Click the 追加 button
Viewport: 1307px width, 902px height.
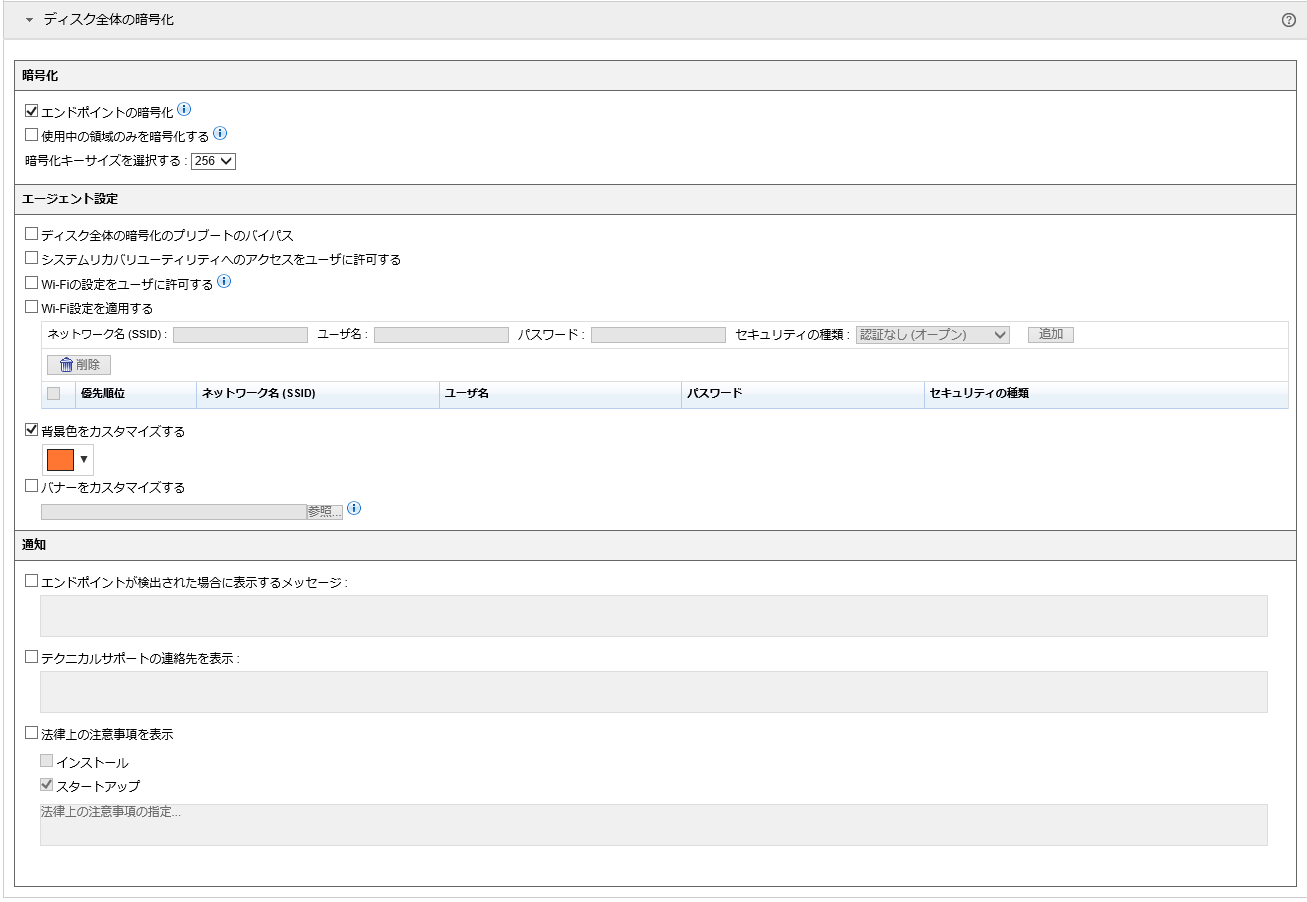(1050, 335)
